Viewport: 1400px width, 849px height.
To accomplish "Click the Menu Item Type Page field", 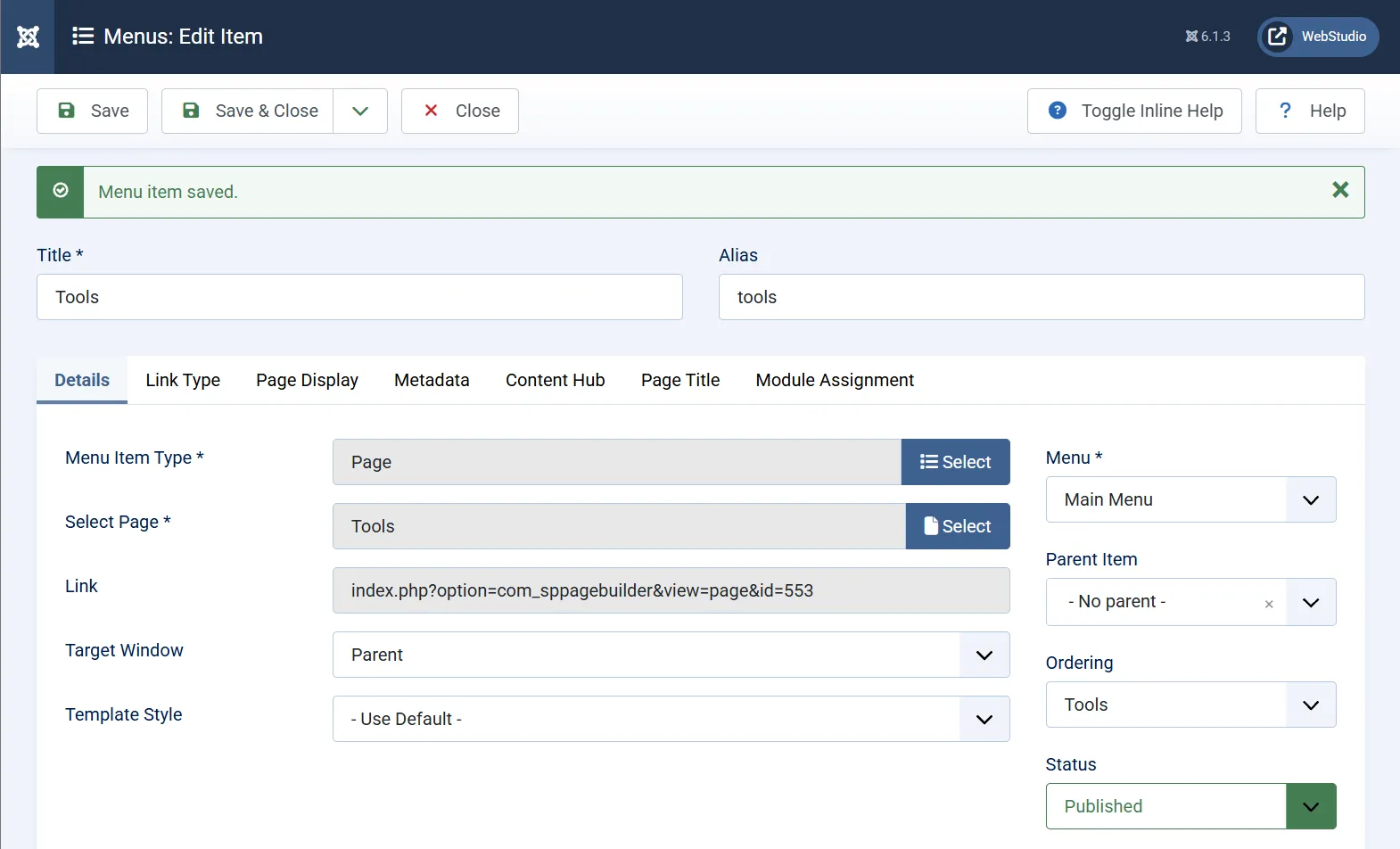I will (x=617, y=462).
